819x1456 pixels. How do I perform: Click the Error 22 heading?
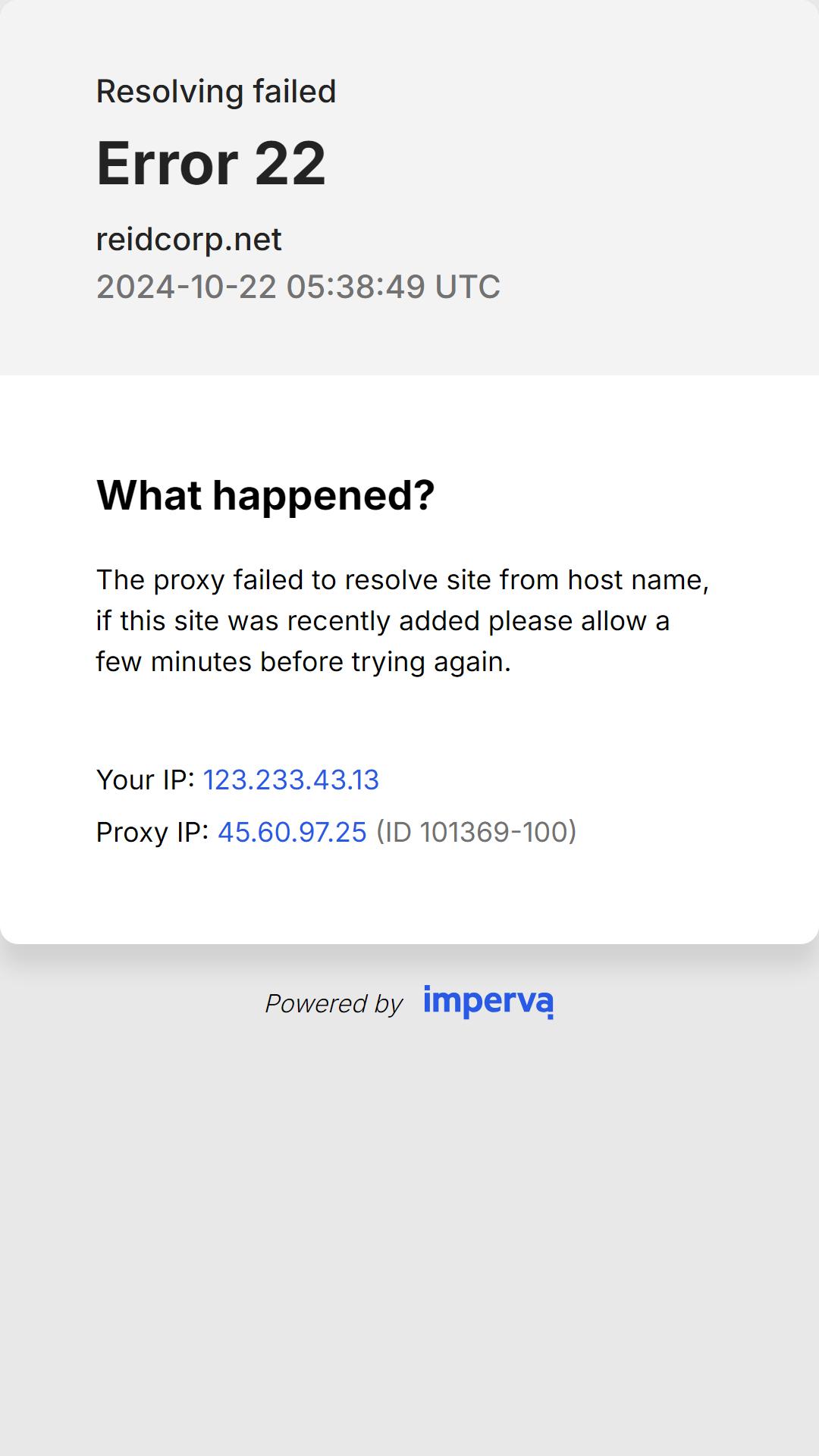211,163
